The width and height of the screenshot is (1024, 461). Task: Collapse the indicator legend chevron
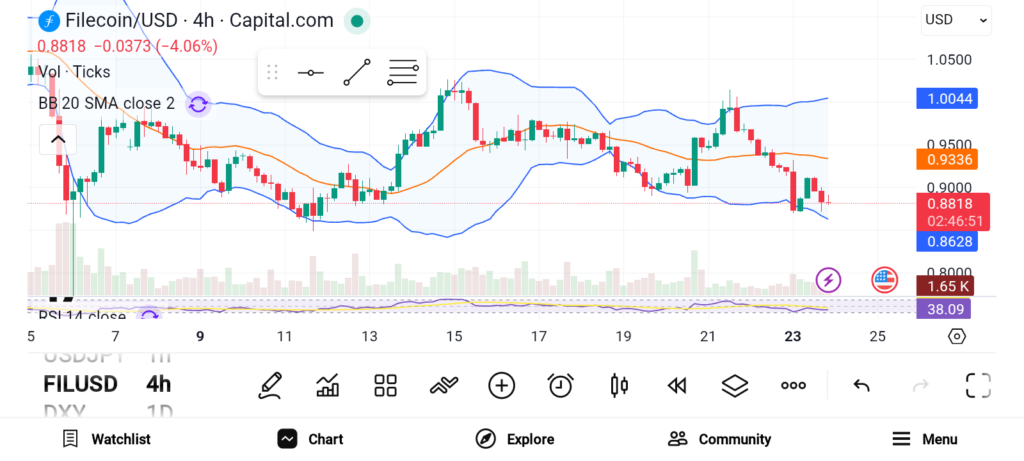[x=57, y=139]
